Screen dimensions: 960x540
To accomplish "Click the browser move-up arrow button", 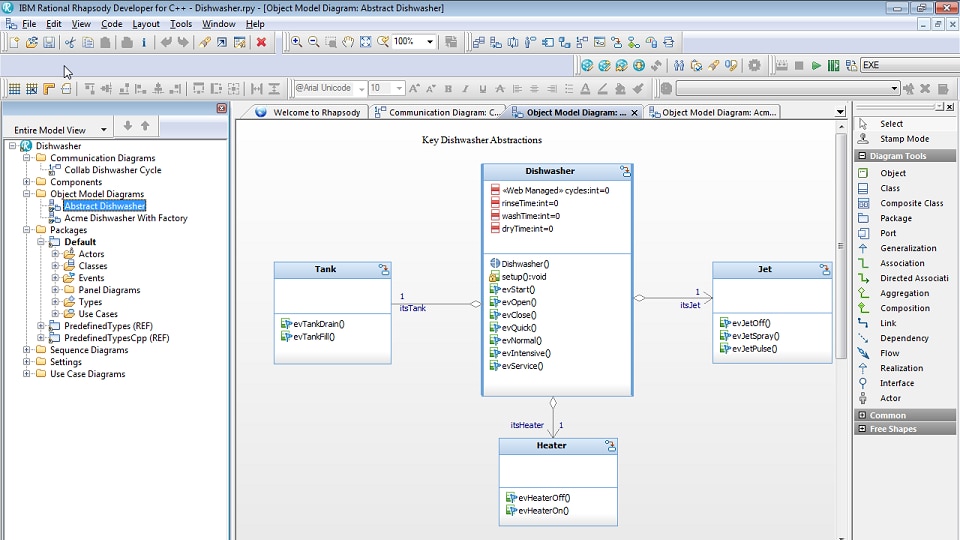I will 145,126.
